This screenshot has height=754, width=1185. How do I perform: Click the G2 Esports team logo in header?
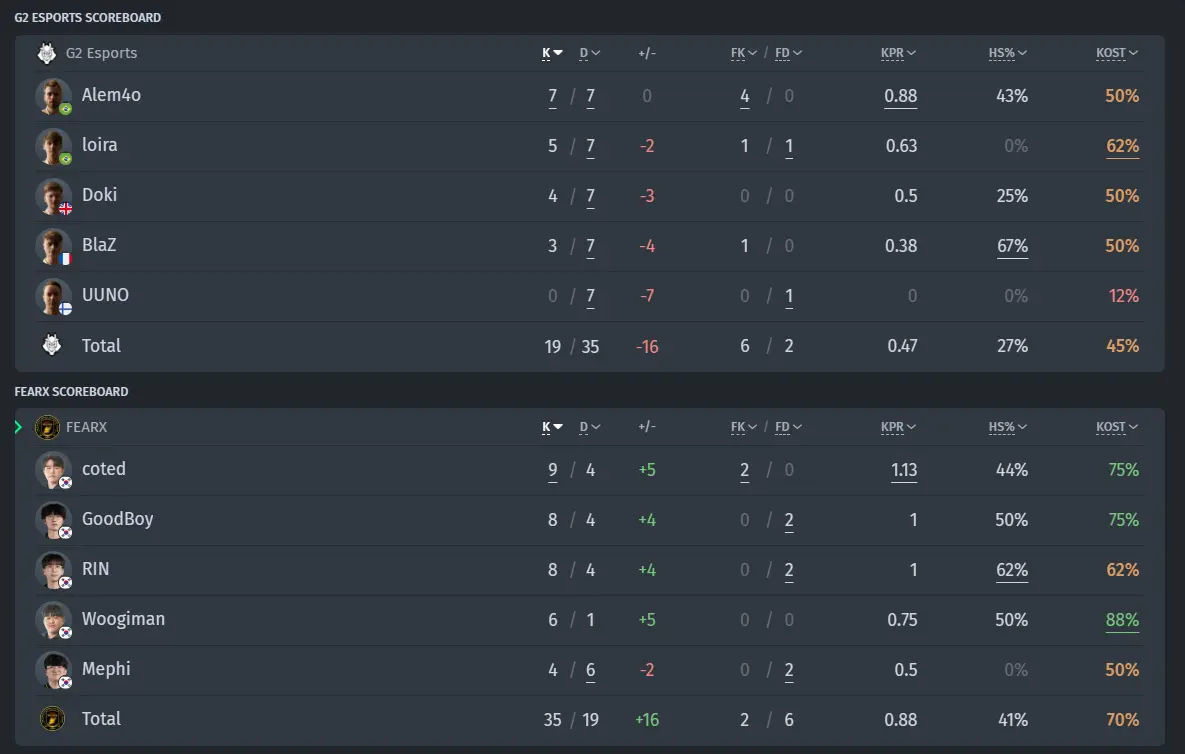[x=47, y=53]
